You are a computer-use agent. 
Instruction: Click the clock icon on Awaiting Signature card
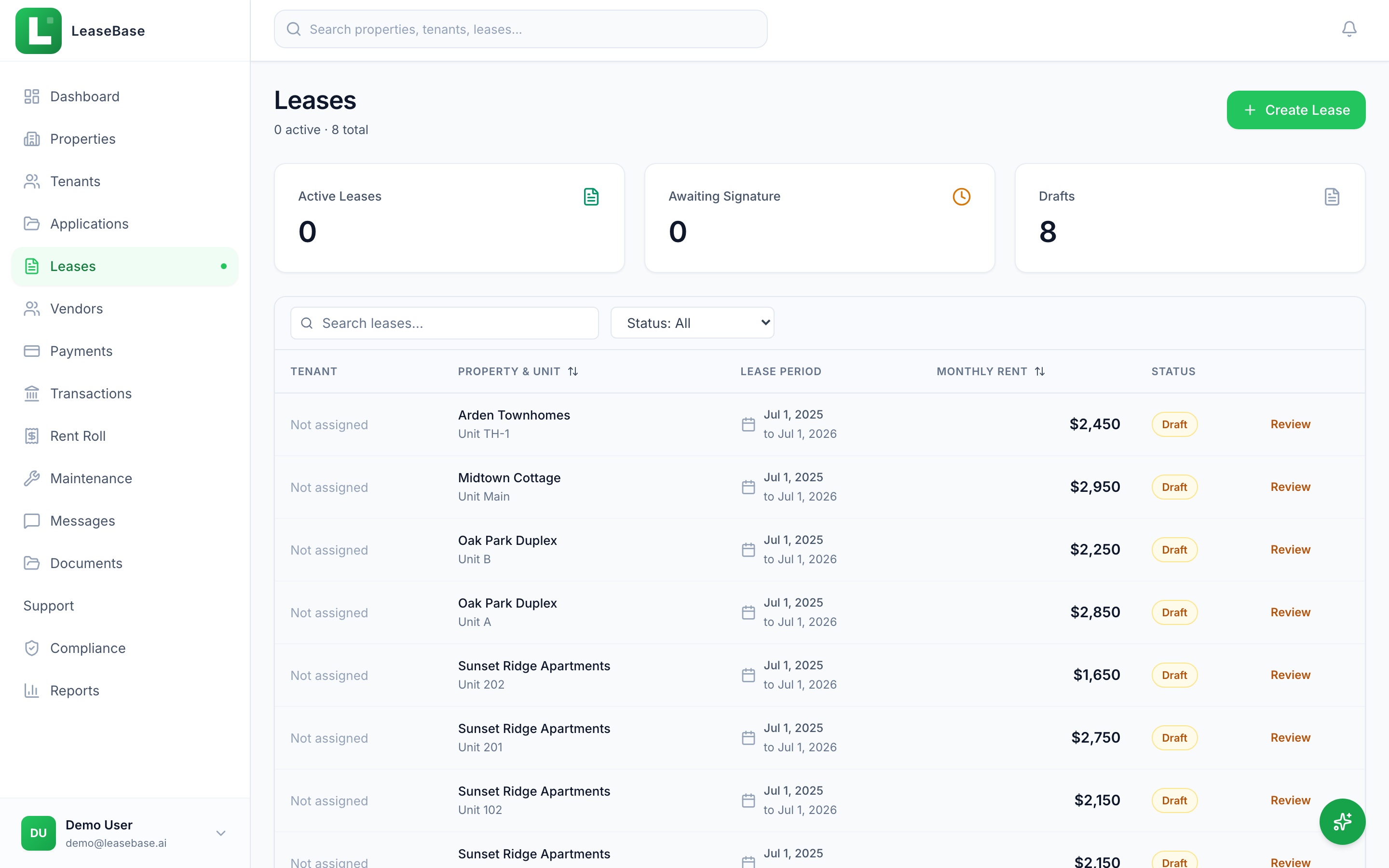click(x=961, y=197)
